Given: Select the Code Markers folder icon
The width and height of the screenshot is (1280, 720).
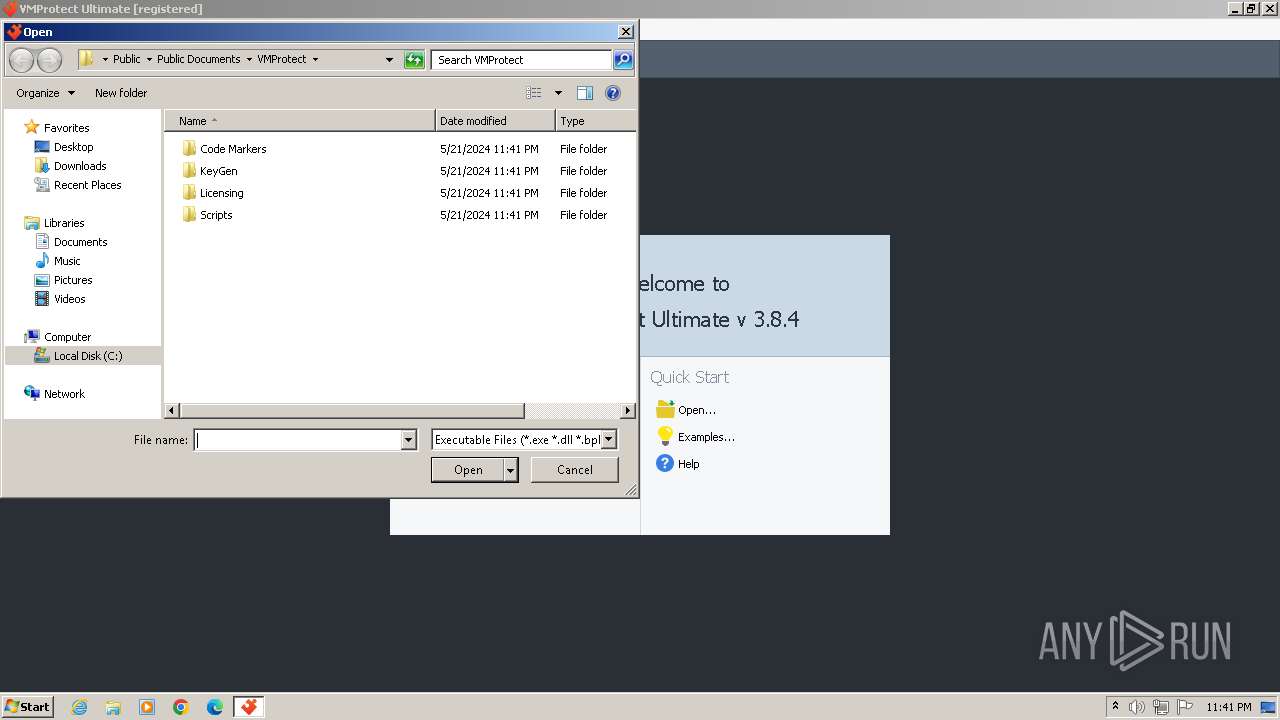Looking at the screenshot, I should point(189,148).
